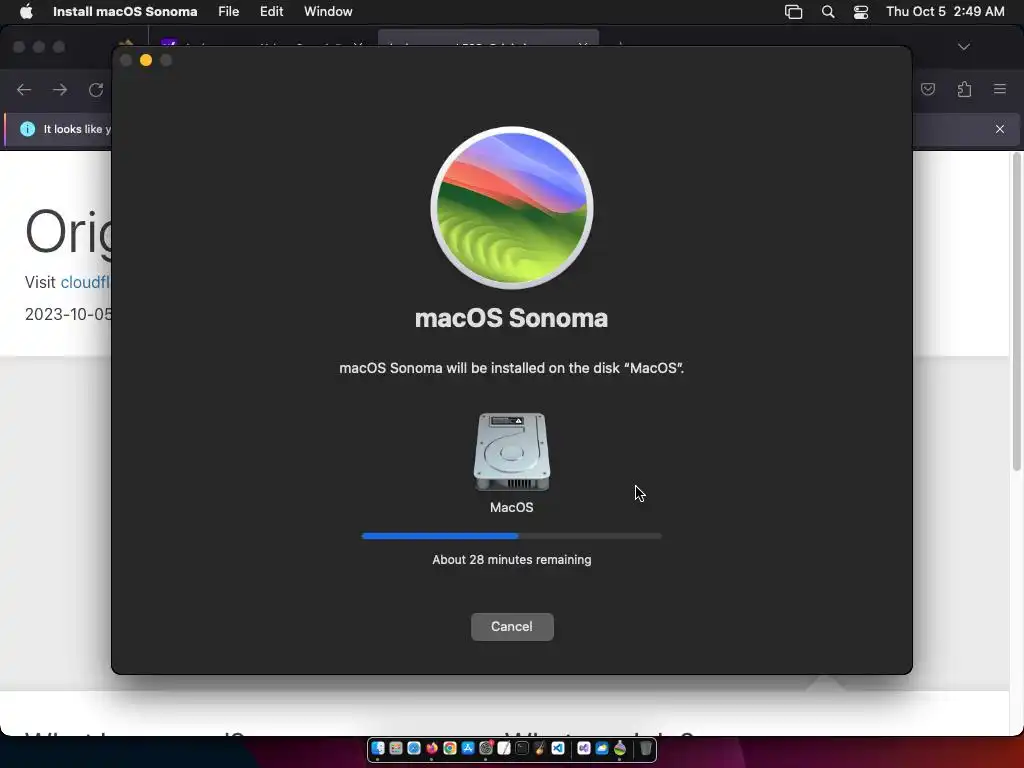Open Launchpad from the Dock
This screenshot has width=1024, height=768.
396,748
